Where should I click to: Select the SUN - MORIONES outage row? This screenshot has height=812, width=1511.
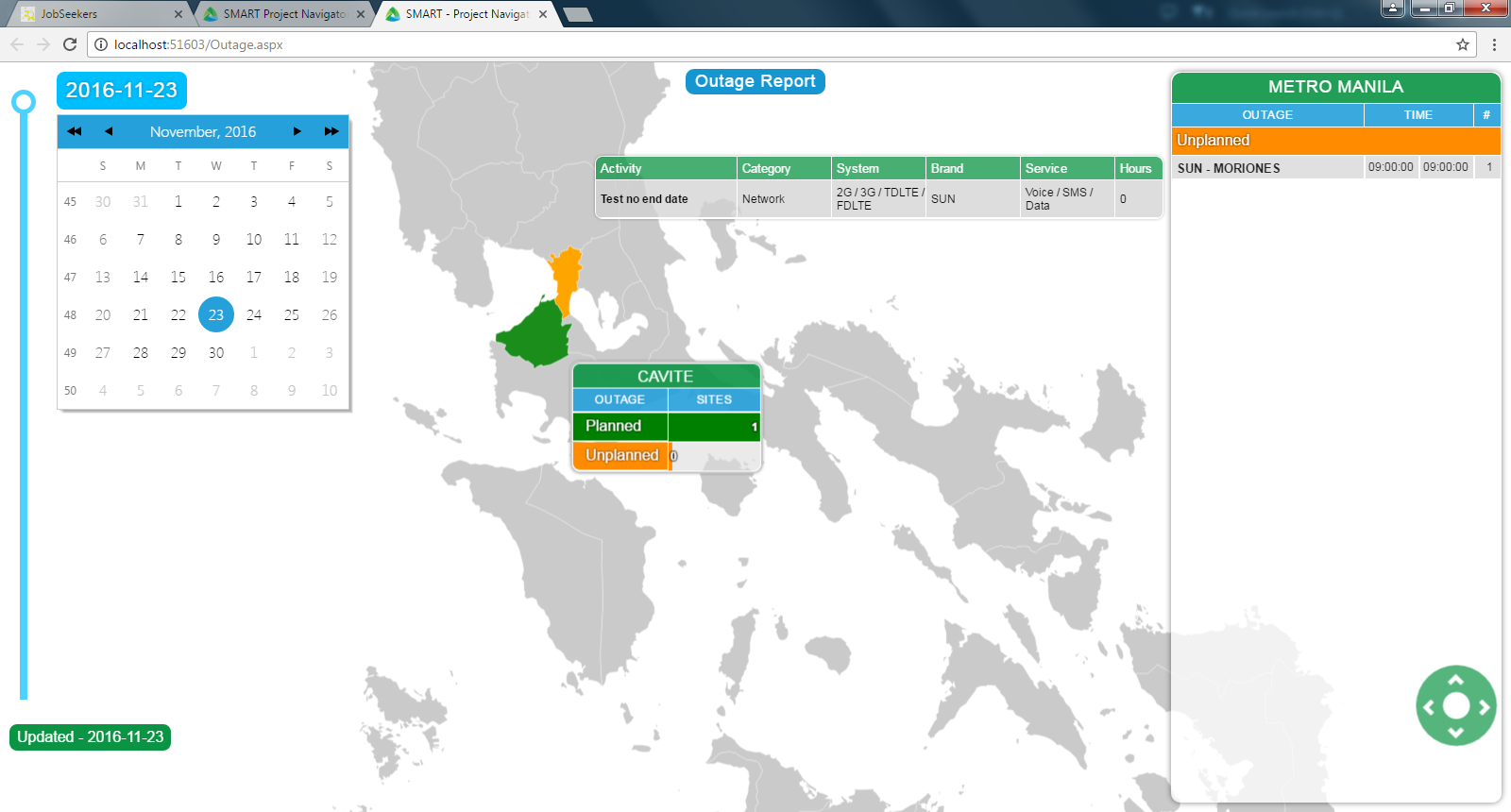point(1336,167)
